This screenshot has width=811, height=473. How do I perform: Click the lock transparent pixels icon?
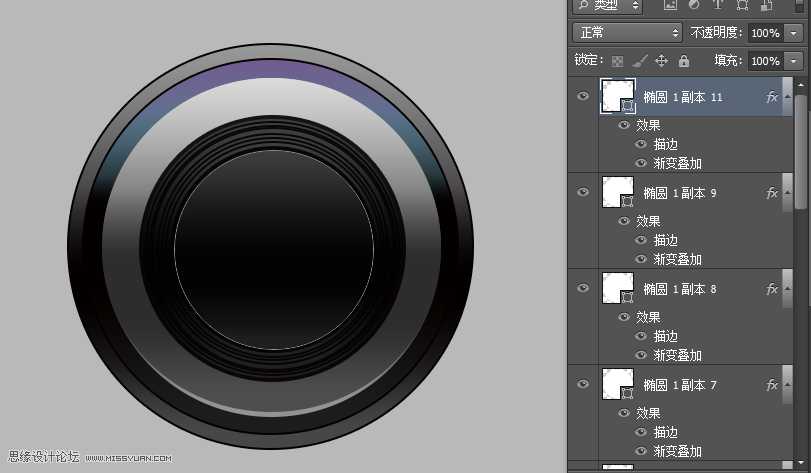(x=617, y=61)
